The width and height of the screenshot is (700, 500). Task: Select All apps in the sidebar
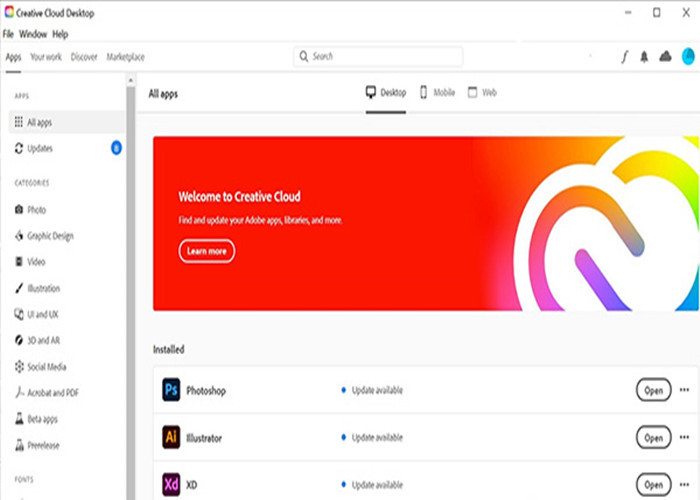(x=67, y=122)
